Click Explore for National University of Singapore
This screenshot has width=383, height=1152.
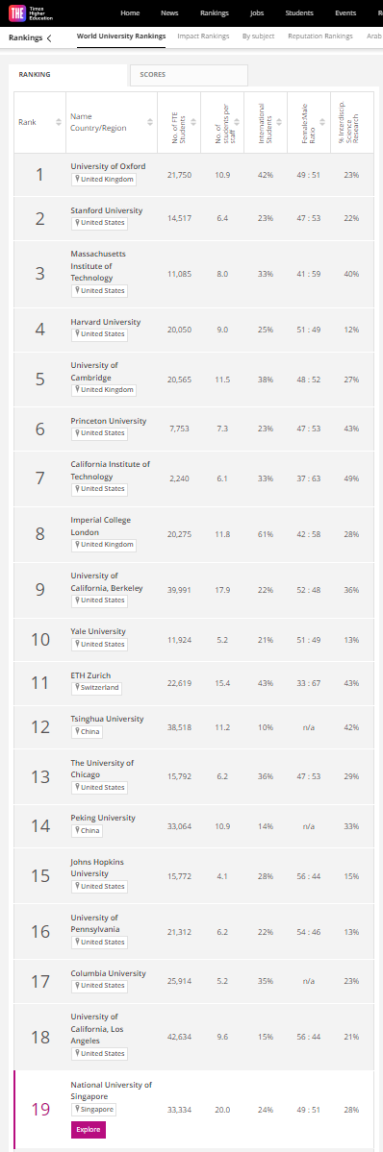coord(88,1129)
